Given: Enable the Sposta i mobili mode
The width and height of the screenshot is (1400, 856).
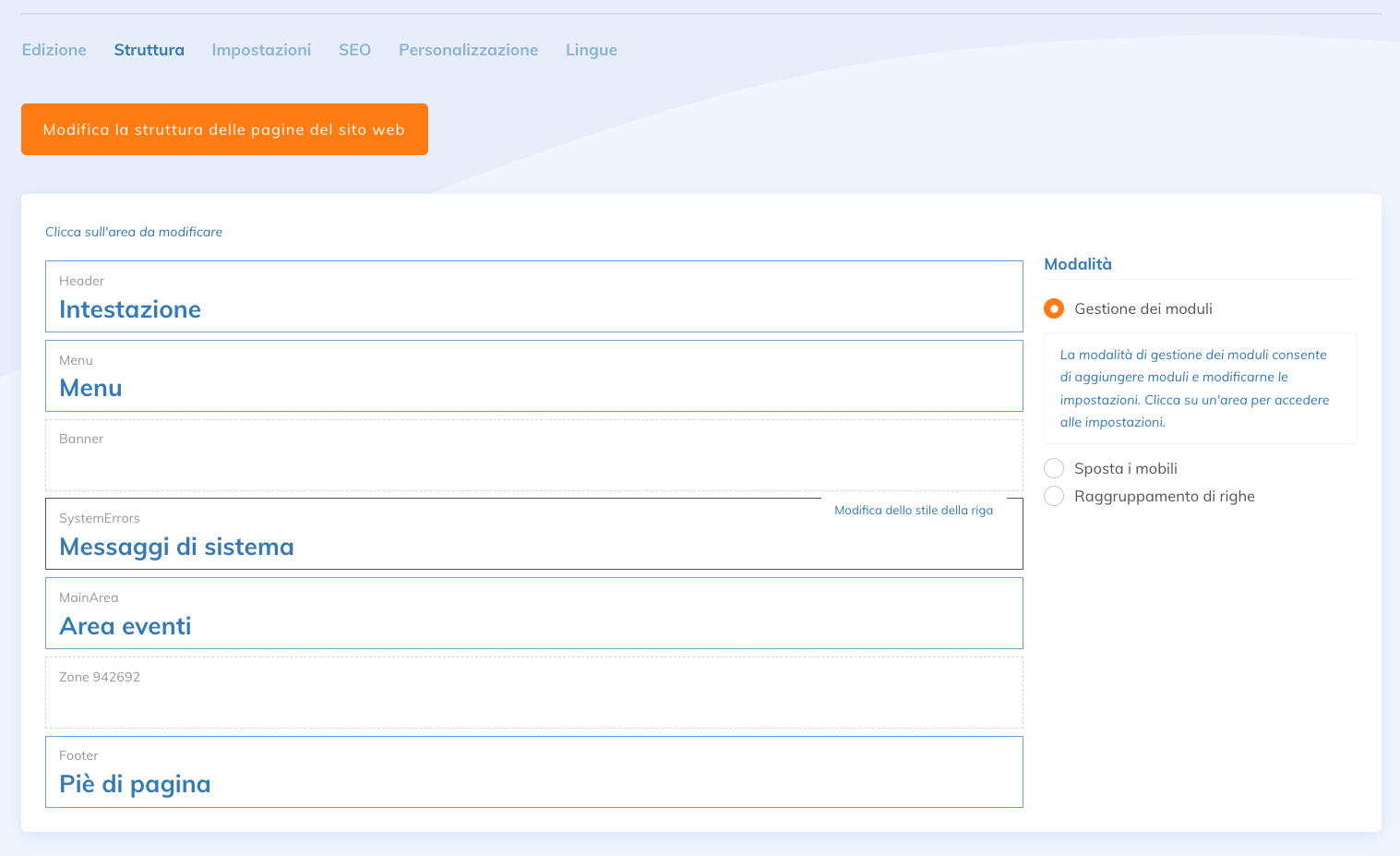Looking at the screenshot, I should coord(1054,468).
